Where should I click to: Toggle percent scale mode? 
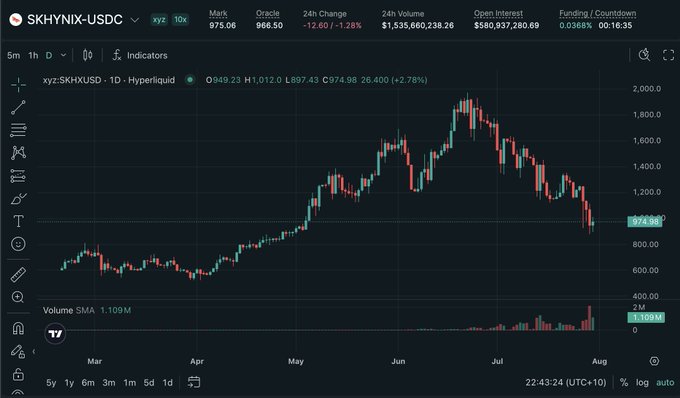(624, 382)
